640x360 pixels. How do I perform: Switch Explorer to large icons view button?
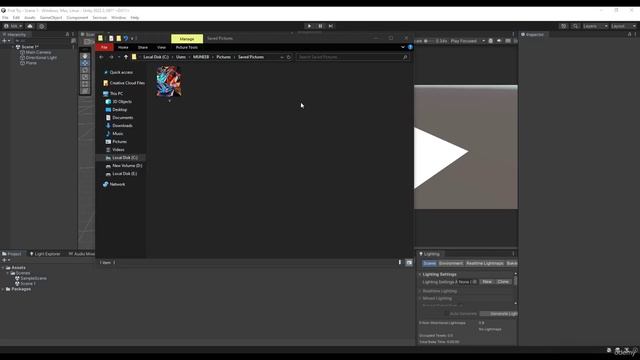(x=409, y=262)
